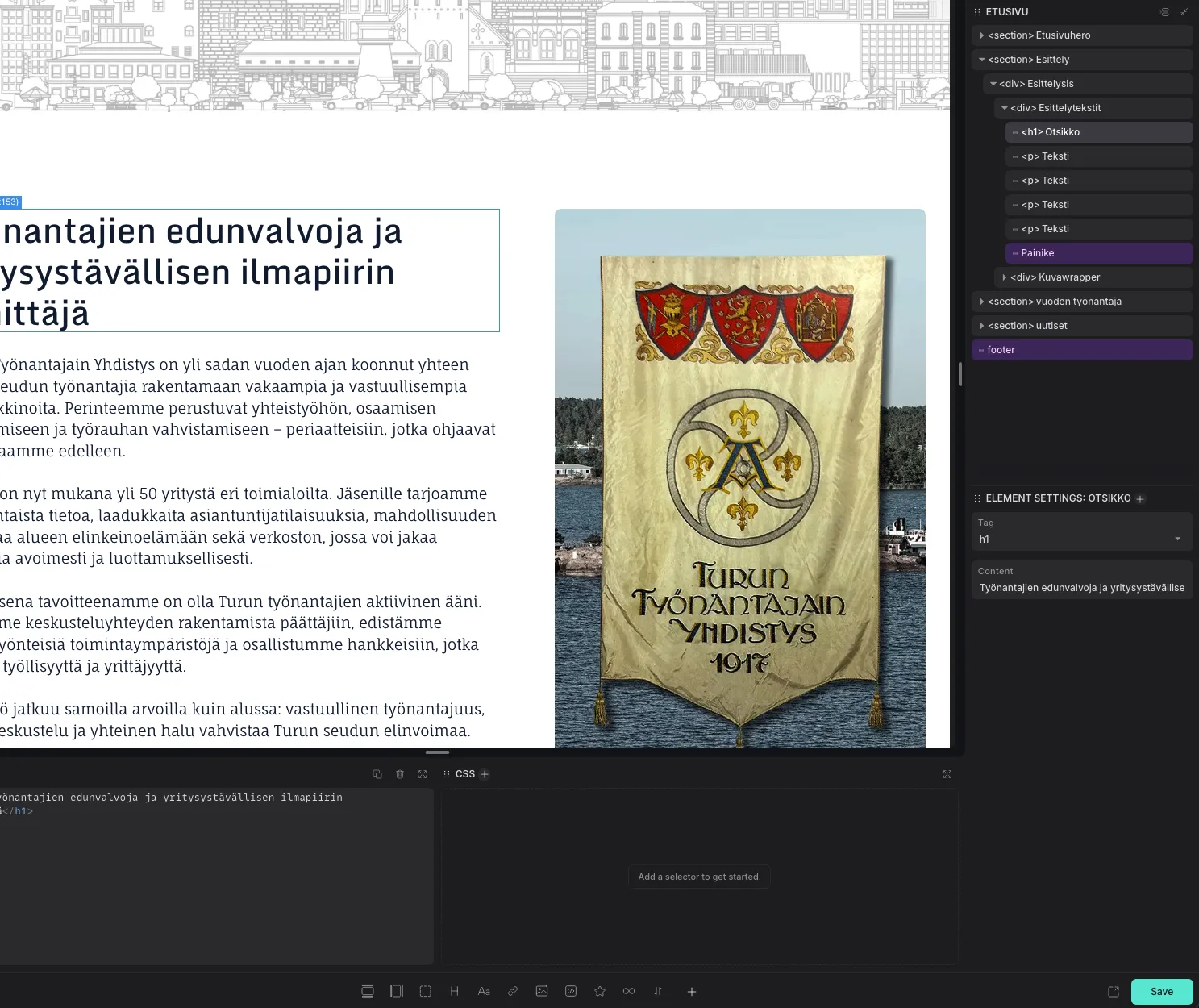Expand the CSS panel to fullscreen
Screen dimensions: 1199x1008
point(947,773)
